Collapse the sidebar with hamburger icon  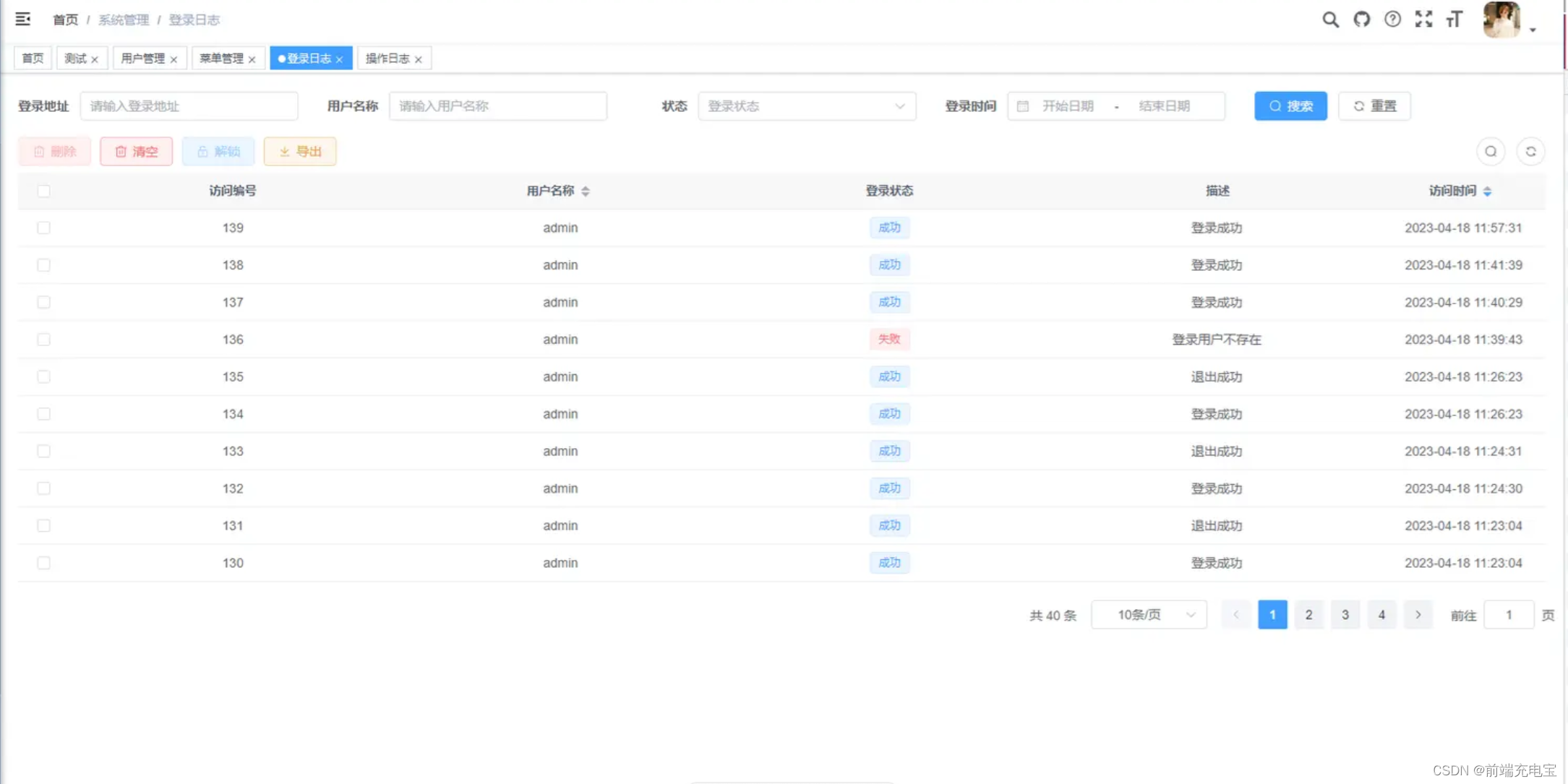[23, 19]
